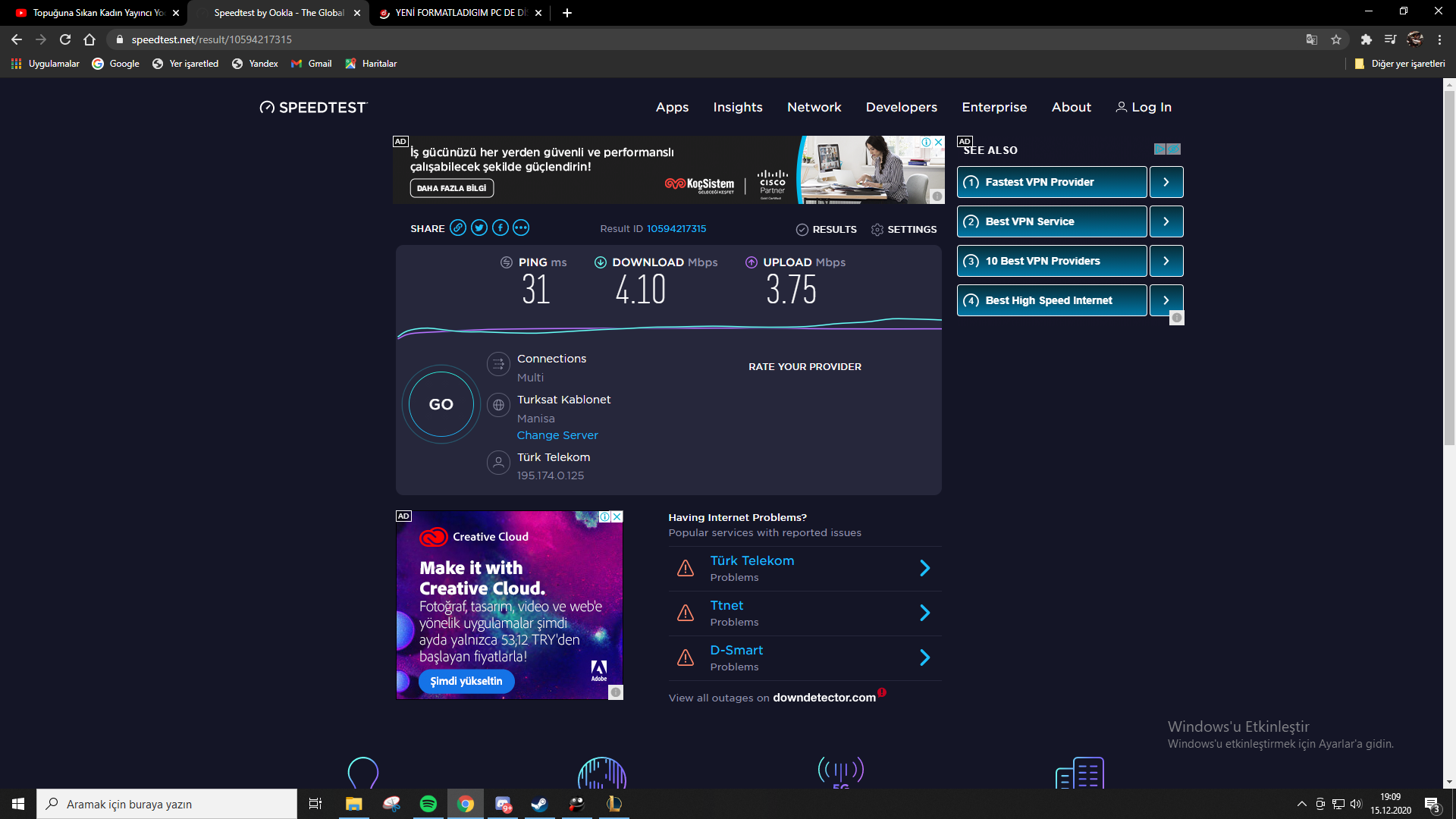The width and height of the screenshot is (1456, 819).
Task: Switch to YENİ FORMATLADIGIM PC tab
Action: pyautogui.click(x=460, y=13)
